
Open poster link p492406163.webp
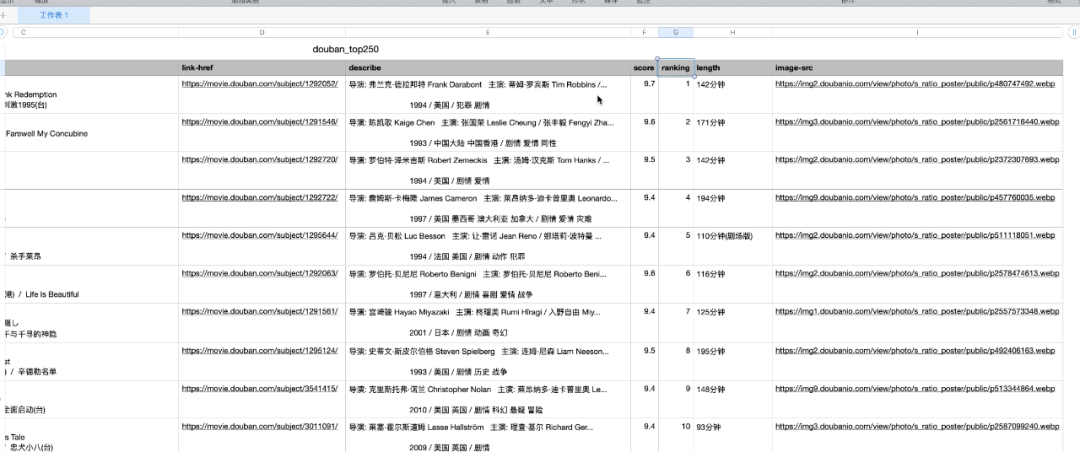(915, 351)
